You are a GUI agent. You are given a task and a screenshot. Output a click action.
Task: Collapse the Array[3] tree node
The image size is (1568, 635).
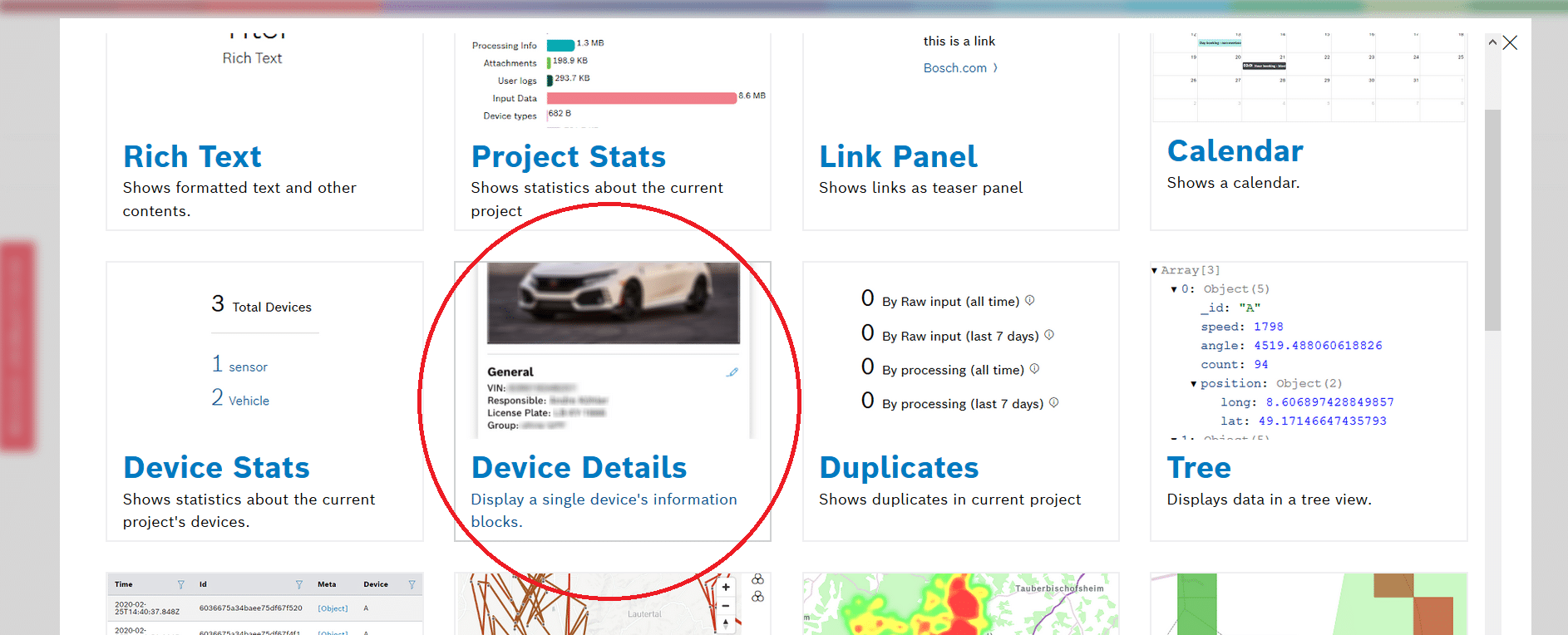pos(1155,270)
